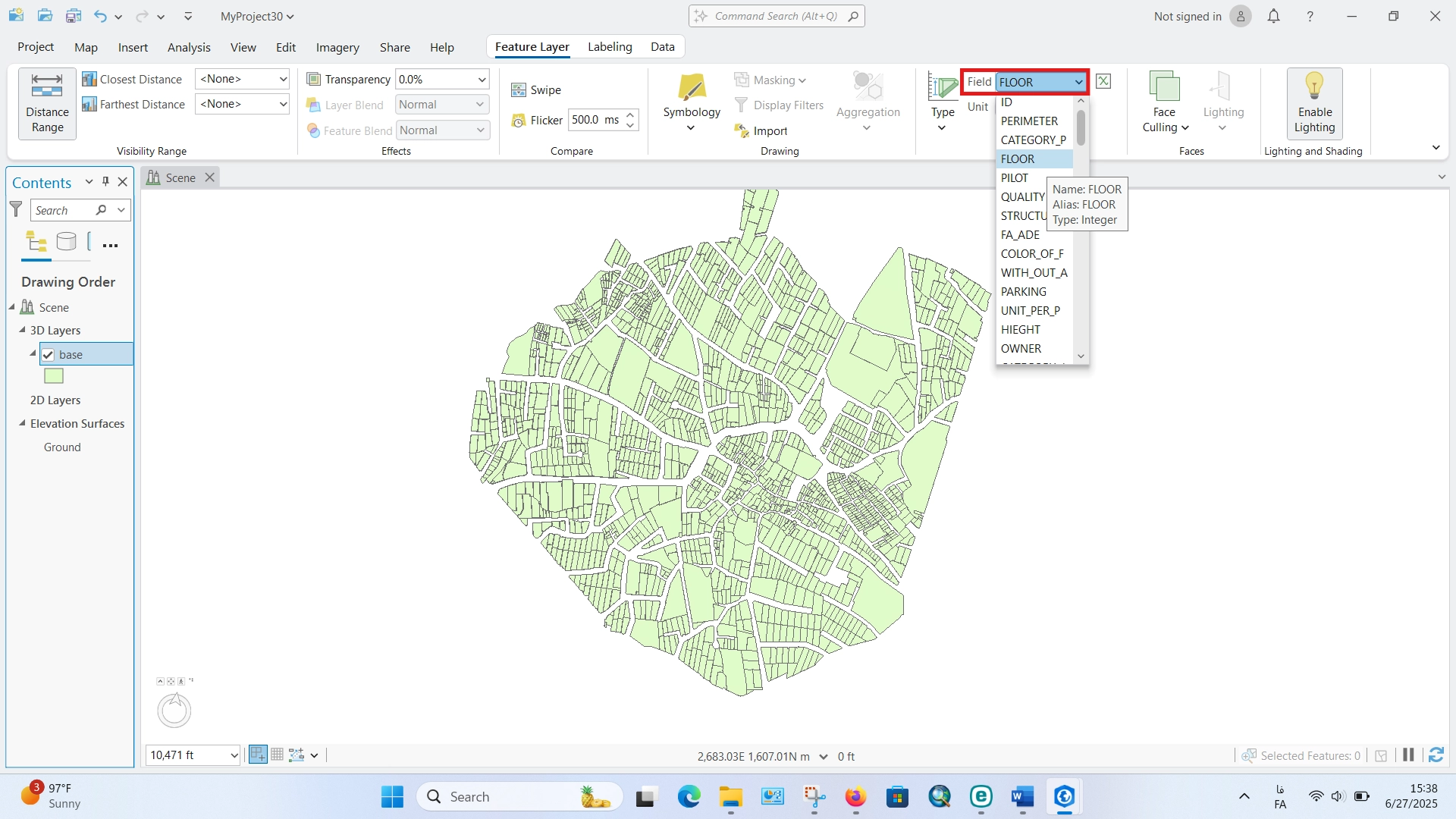Image resolution: width=1456 pixels, height=819 pixels.
Task: Open the Symbology tool
Action: [x=692, y=103]
